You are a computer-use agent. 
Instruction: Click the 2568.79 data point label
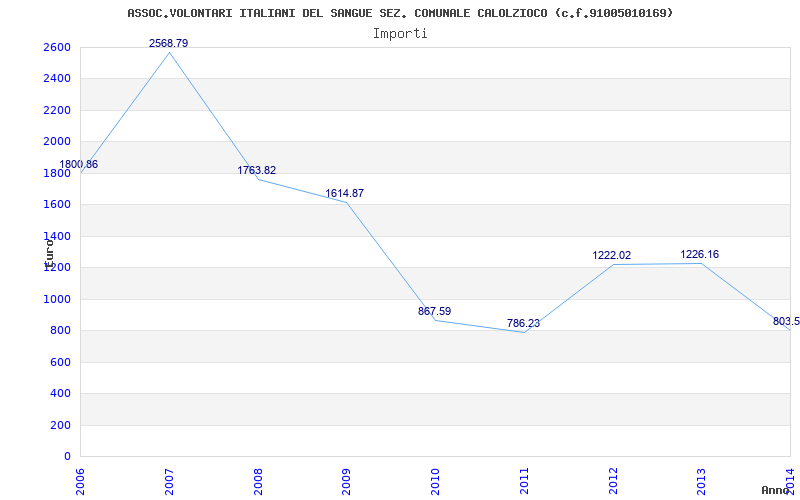(x=168, y=43)
